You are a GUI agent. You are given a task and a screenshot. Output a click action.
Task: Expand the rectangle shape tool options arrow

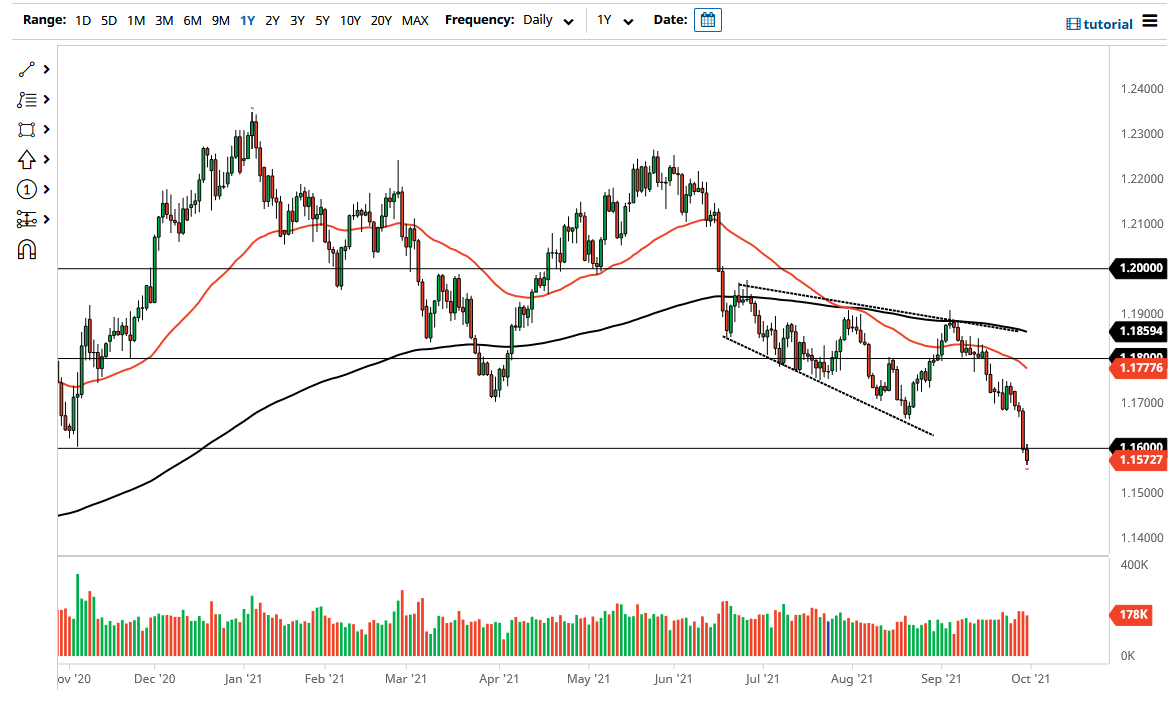(46, 129)
